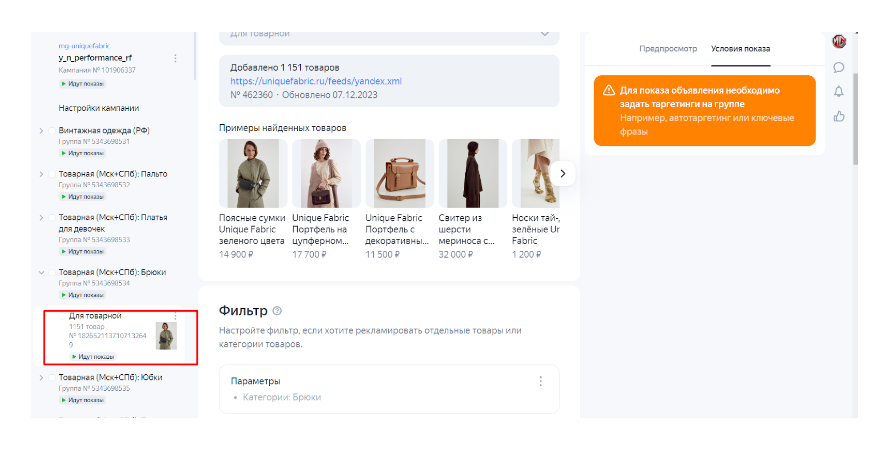Switch to the Предпросмотр tab
Image resolution: width=886 pixels, height=452 pixels.
(666, 48)
